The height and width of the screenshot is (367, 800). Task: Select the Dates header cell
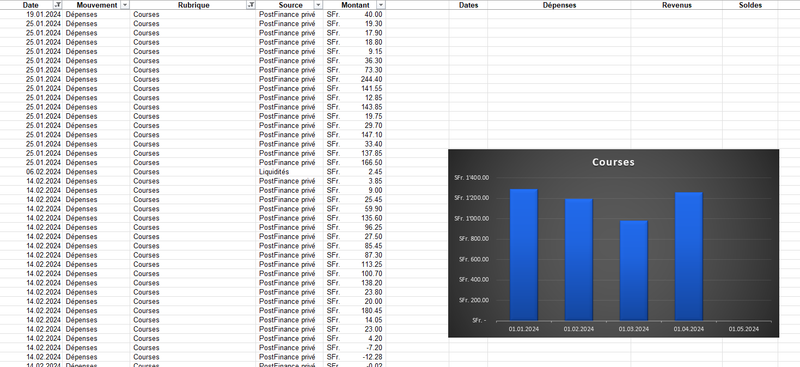click(468, 5)
